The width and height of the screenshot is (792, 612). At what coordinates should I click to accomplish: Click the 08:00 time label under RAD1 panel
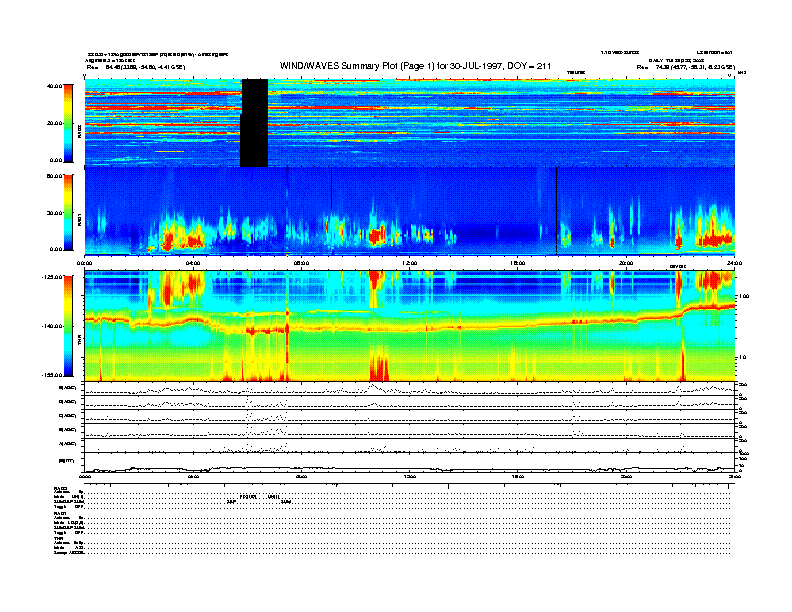point(301,263)
